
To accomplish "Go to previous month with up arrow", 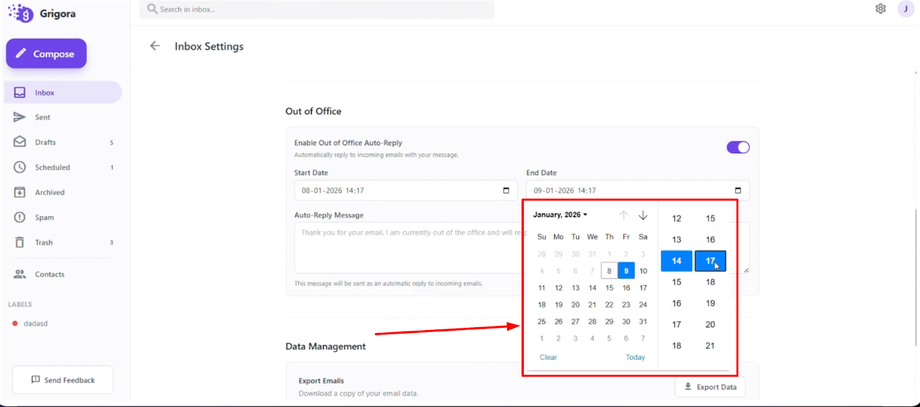I will tap(624, 215).
